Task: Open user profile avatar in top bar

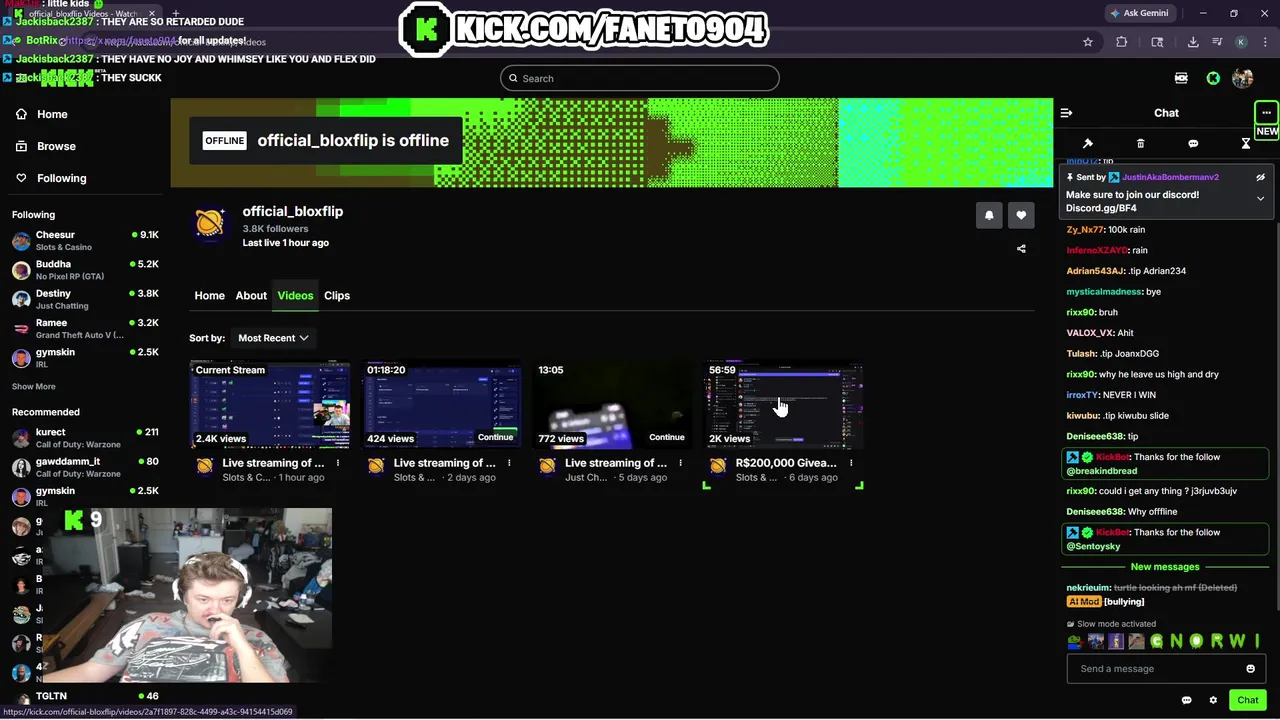Action: click(x=1243, y=78)
